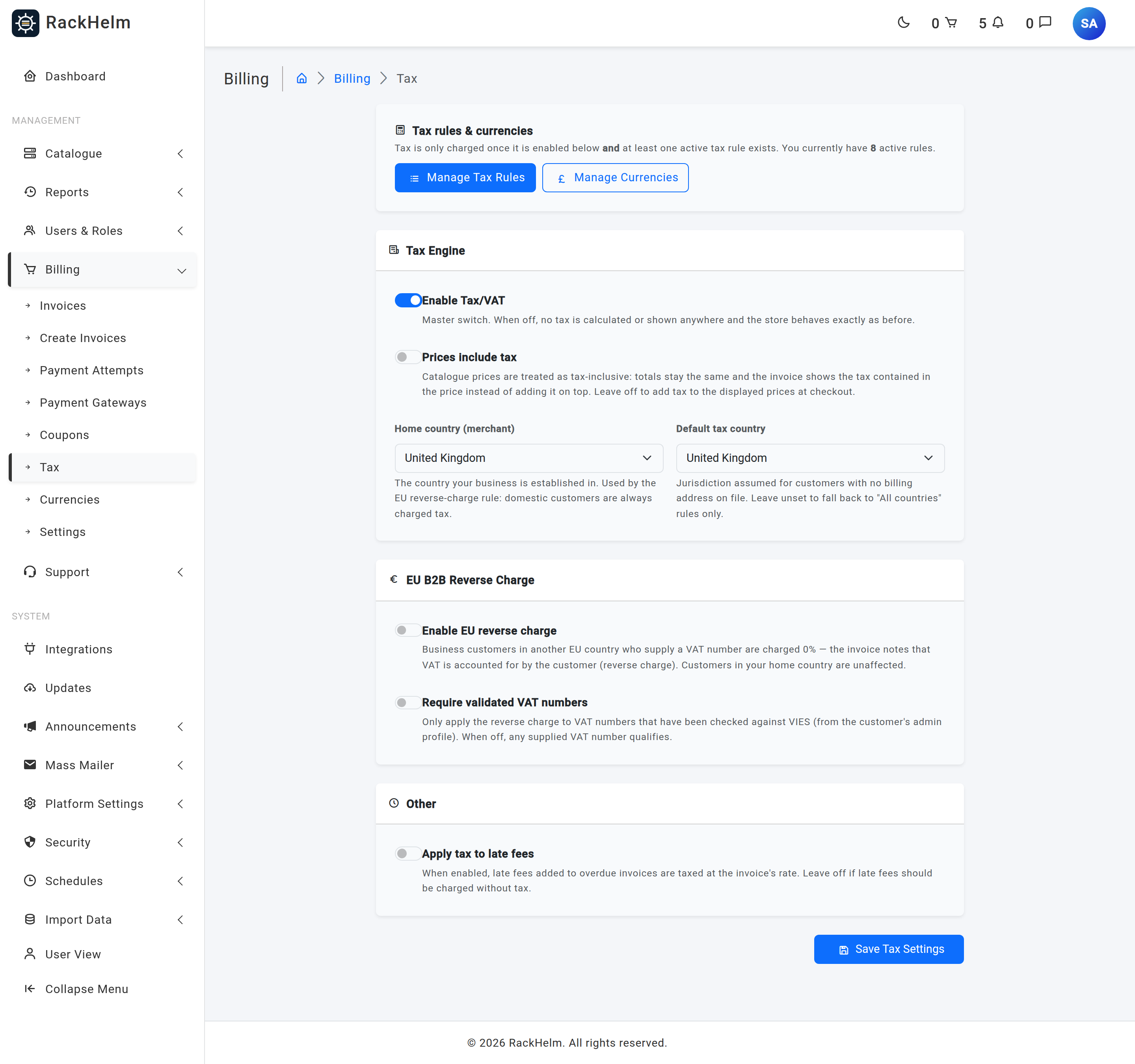
Task: Toggle Apply tax to late fees
Action: 408,854
